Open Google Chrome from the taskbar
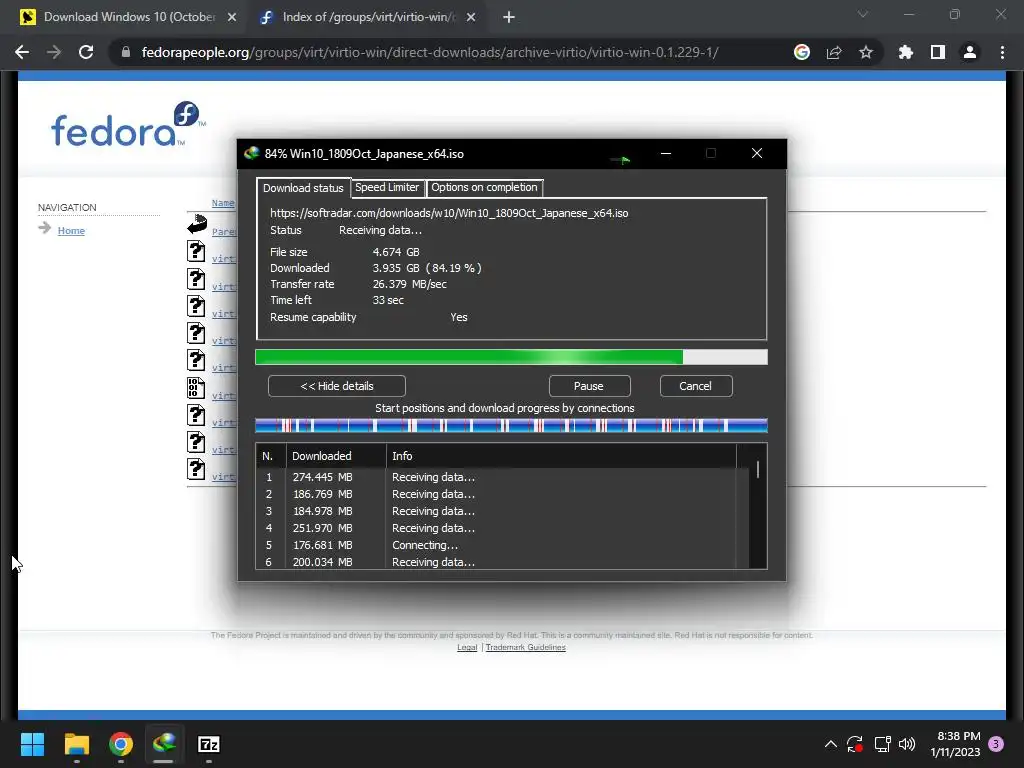Screen dimensions: 1024x768 [x=121, y=744]
